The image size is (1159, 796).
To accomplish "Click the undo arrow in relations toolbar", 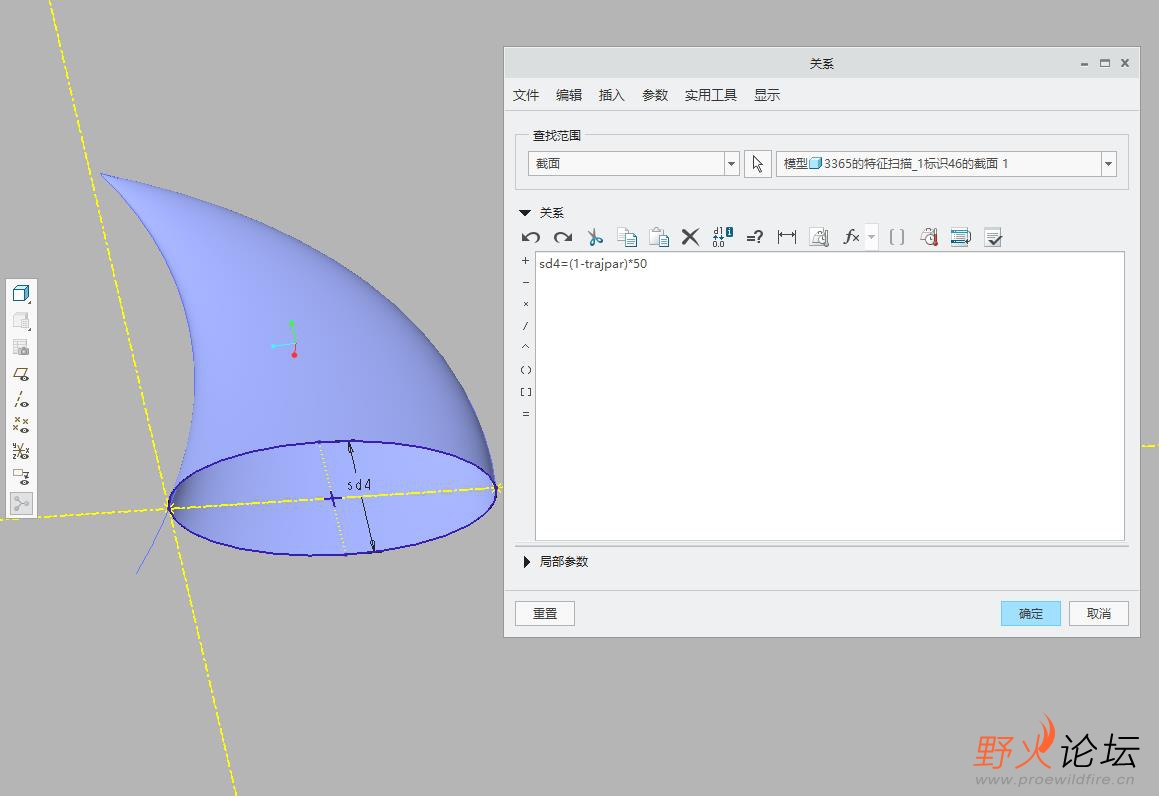I will 531,237.
